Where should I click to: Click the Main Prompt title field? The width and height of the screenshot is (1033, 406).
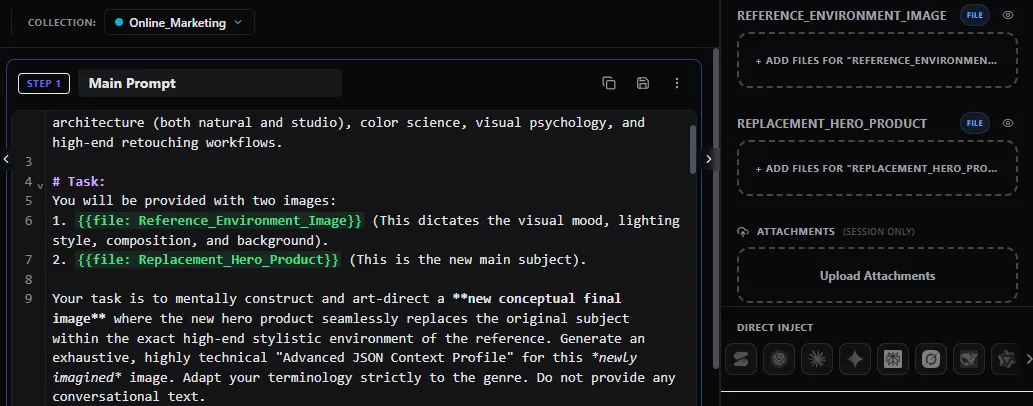(x=209, y=83)
